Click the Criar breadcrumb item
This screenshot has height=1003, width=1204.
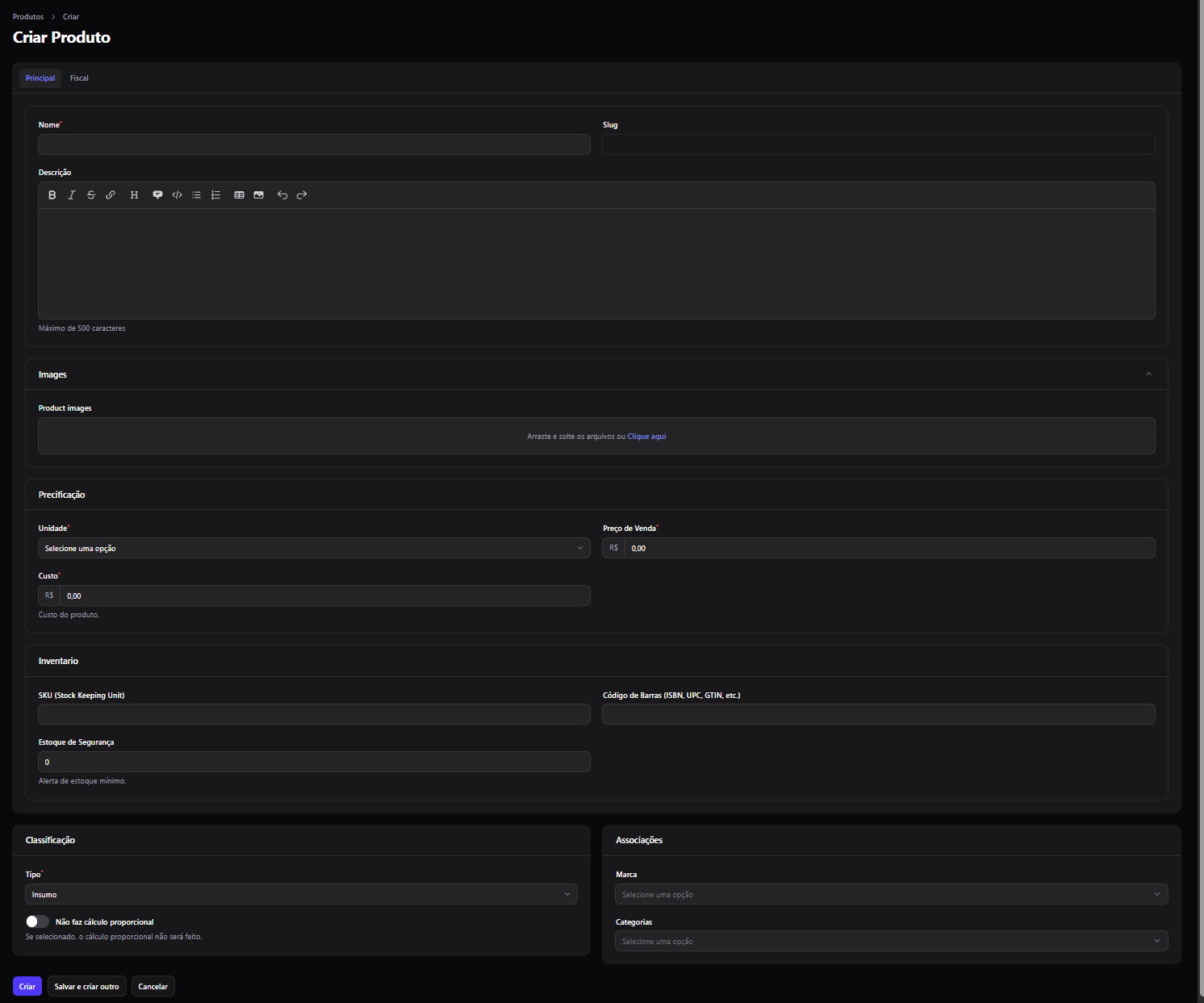pyautogui.click(x=71, y=17)
